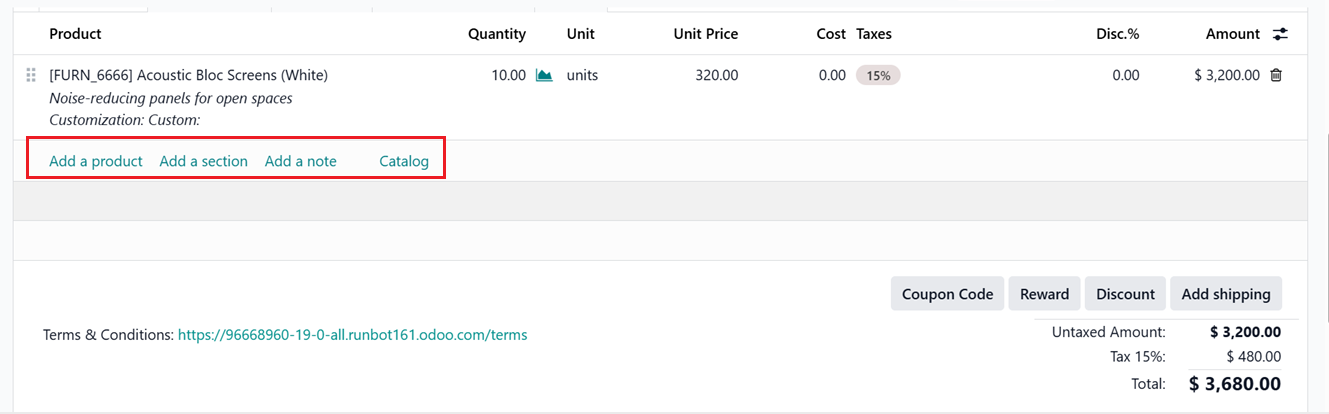1329x414 pixels.
Task: Open the Terms & Conditions URL
Action: point(352,335)
